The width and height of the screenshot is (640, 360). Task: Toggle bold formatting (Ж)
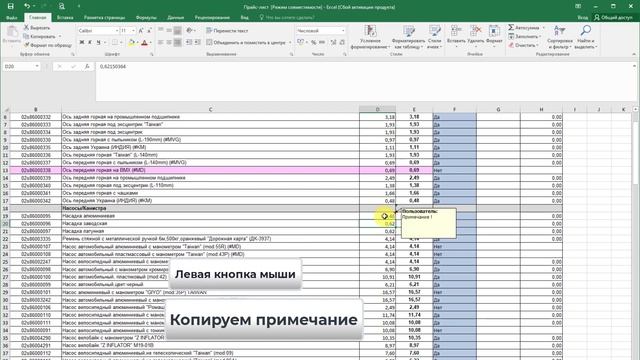pyautogui.click(x=82, y=42)
